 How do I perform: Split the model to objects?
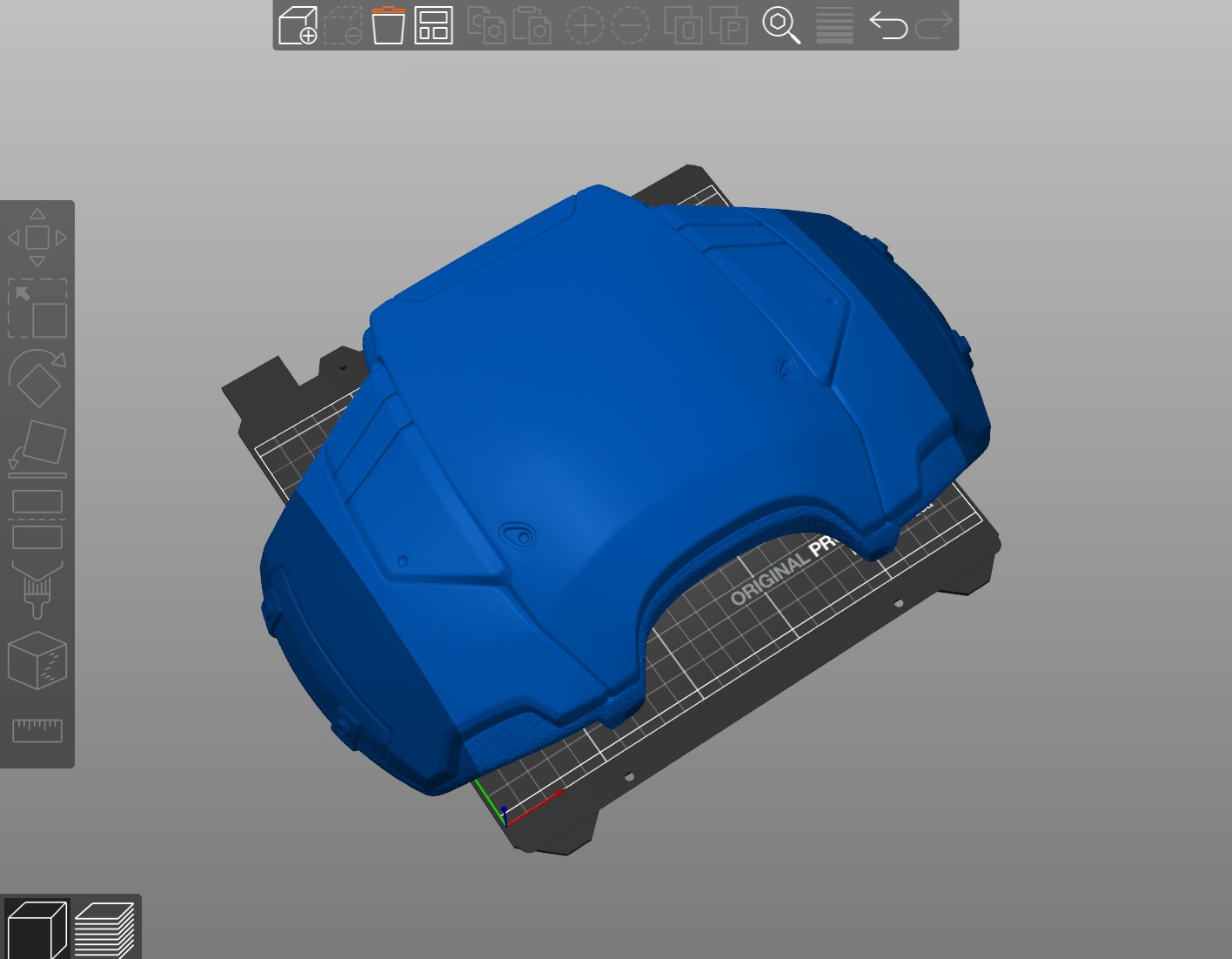click(x=683, y=25)
